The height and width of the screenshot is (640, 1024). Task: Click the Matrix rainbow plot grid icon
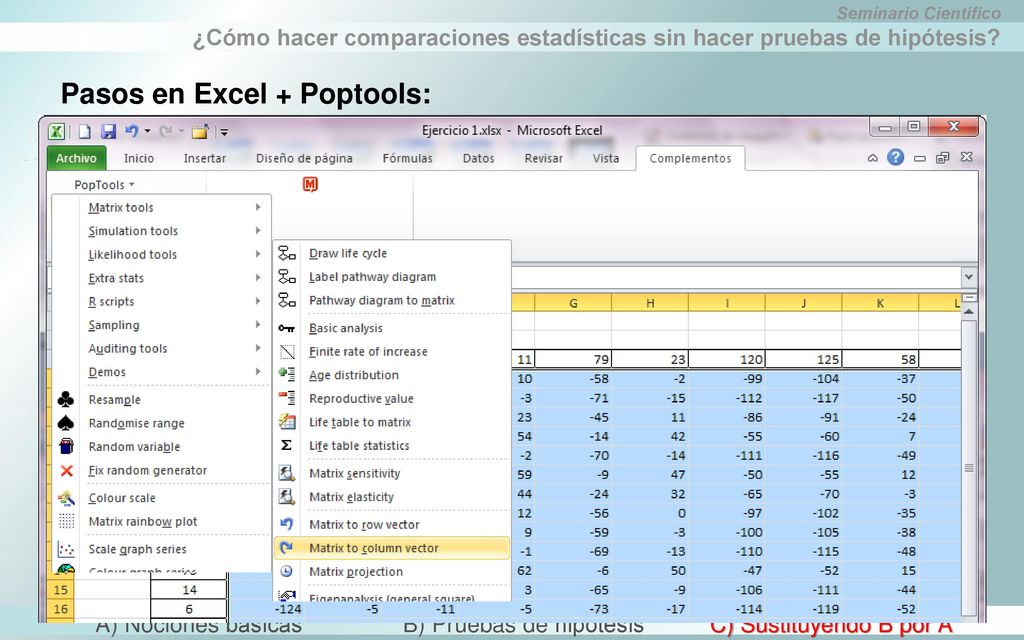66,521
